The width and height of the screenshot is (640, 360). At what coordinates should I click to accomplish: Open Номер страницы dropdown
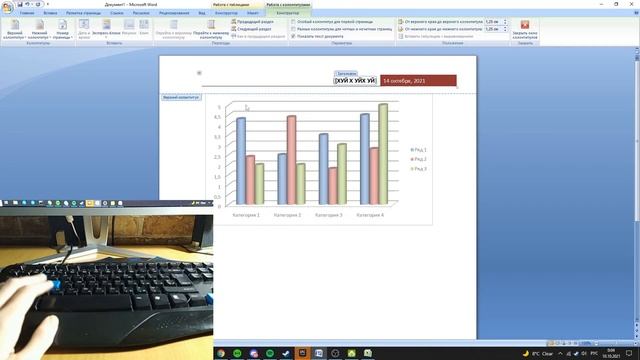pyautogui.click(x=62, y=29)
